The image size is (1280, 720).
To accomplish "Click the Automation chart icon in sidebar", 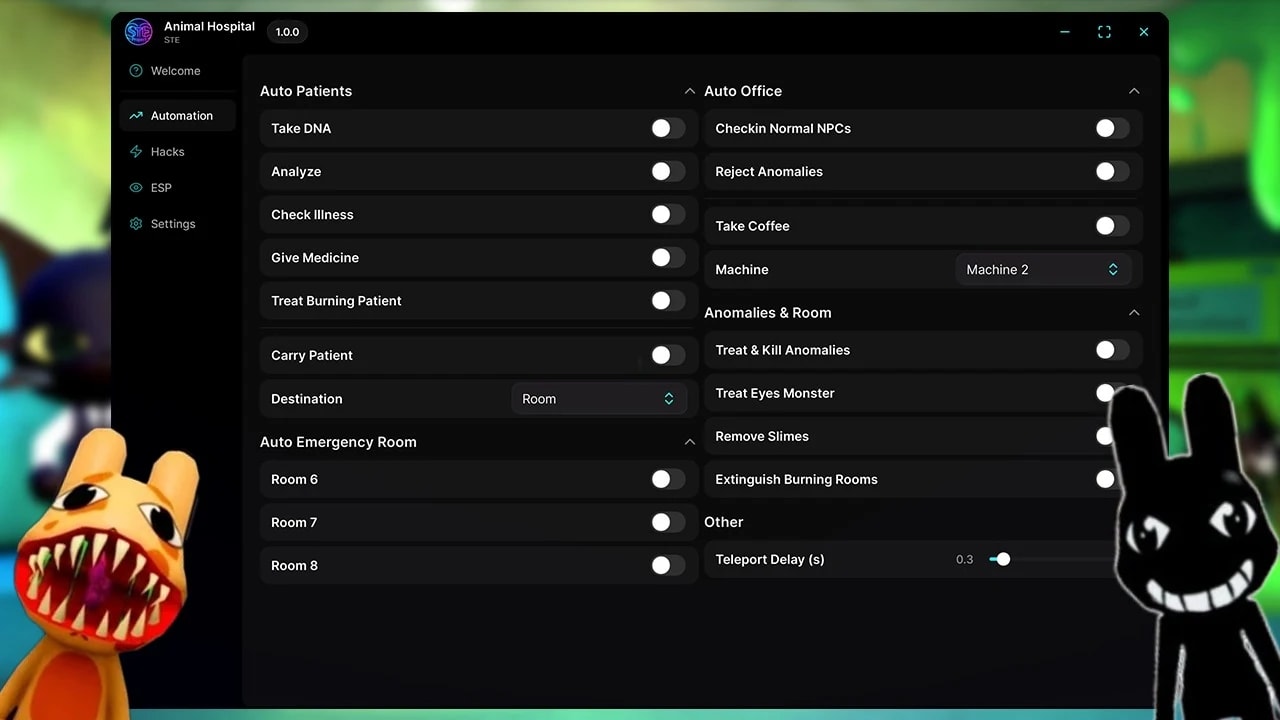I will point(136,116).
